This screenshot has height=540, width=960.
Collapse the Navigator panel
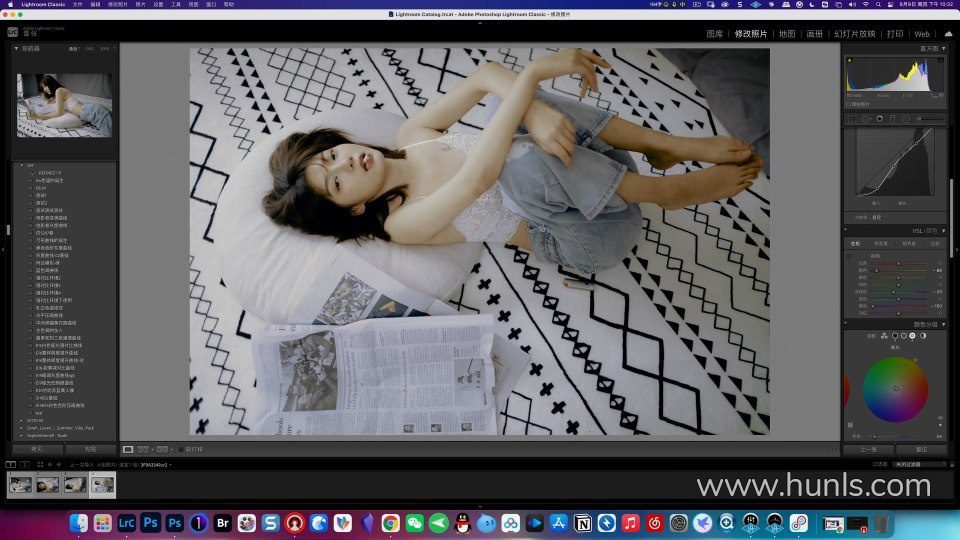17,48
